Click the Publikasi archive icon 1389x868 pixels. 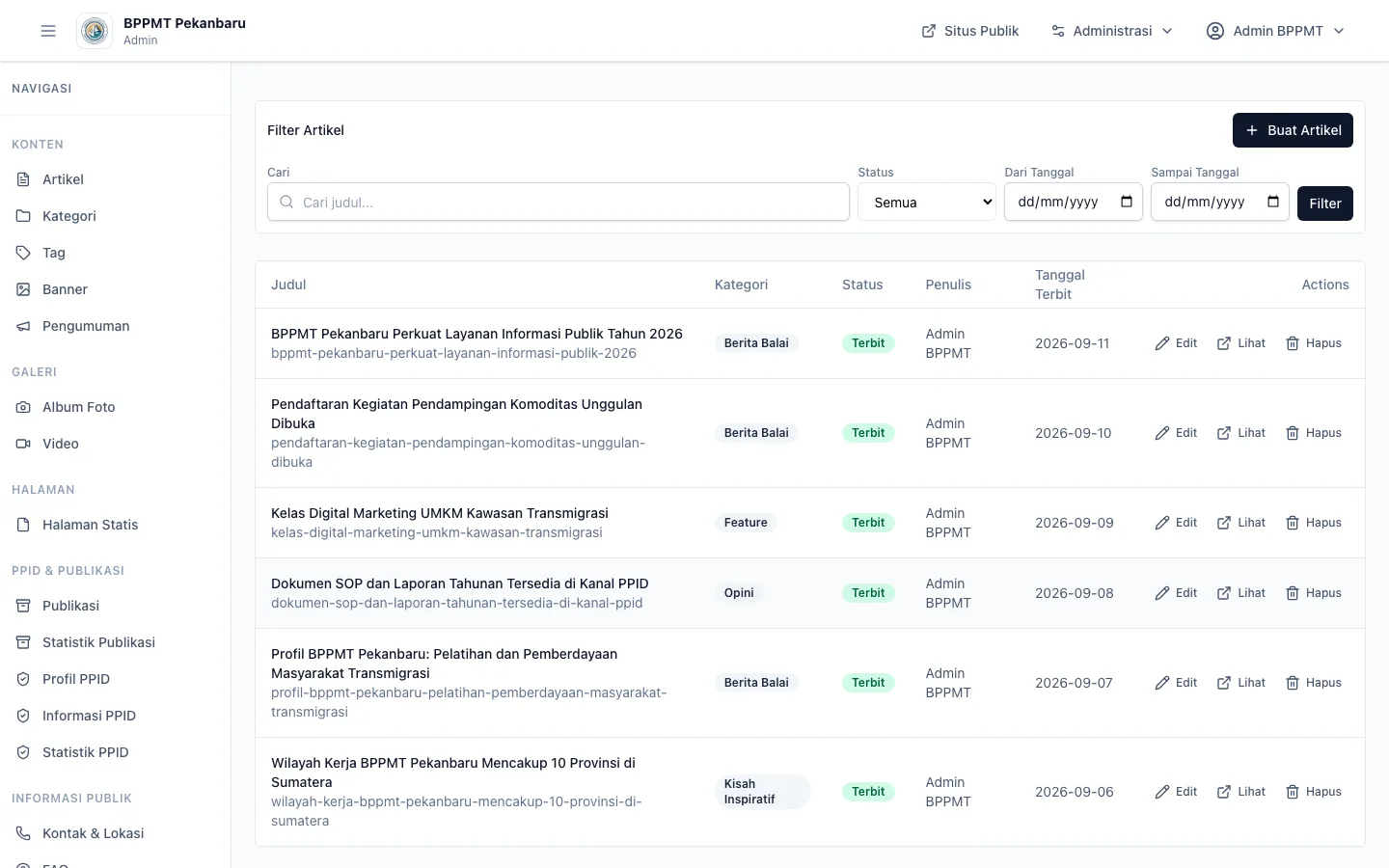[23, 606]
